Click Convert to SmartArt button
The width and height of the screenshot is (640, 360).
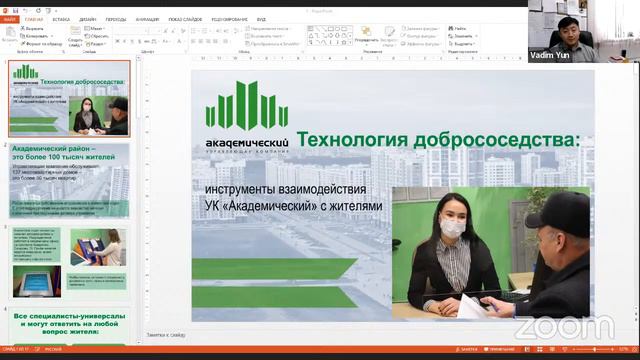point(273,44)
